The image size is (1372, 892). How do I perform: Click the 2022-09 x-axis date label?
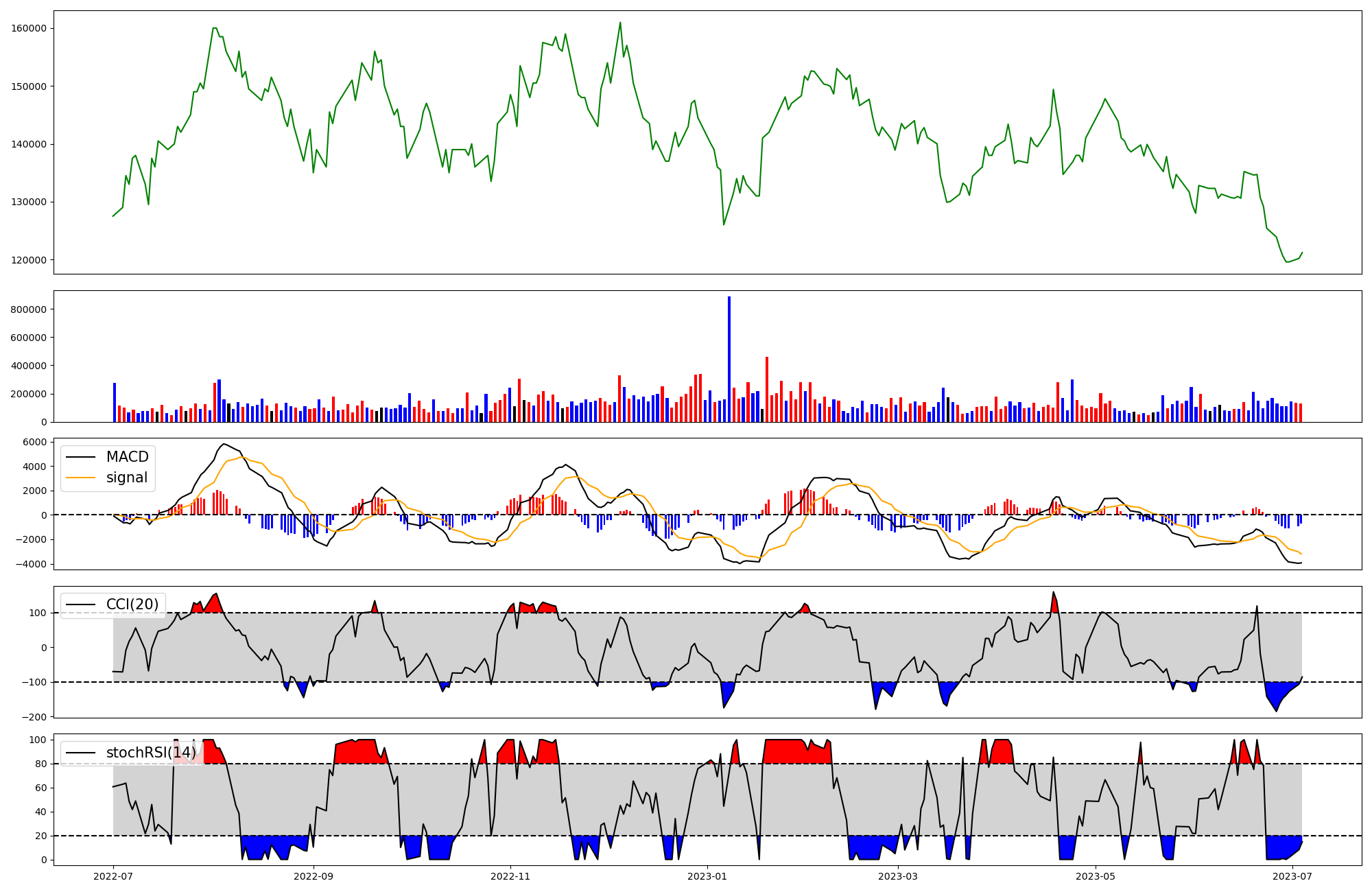coord(314,876)
